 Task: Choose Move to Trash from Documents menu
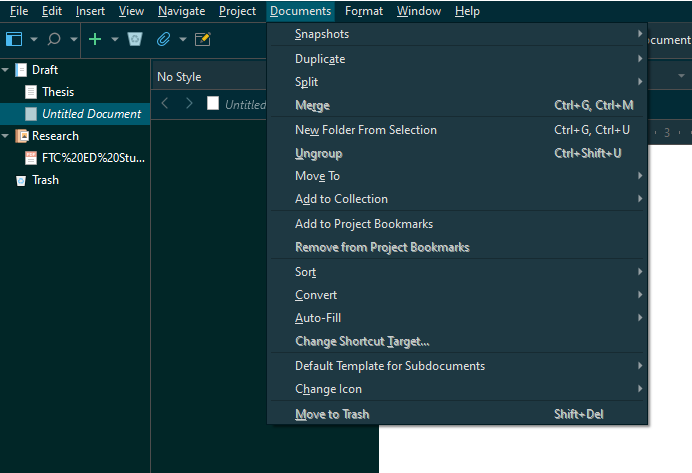click(332, 414)
